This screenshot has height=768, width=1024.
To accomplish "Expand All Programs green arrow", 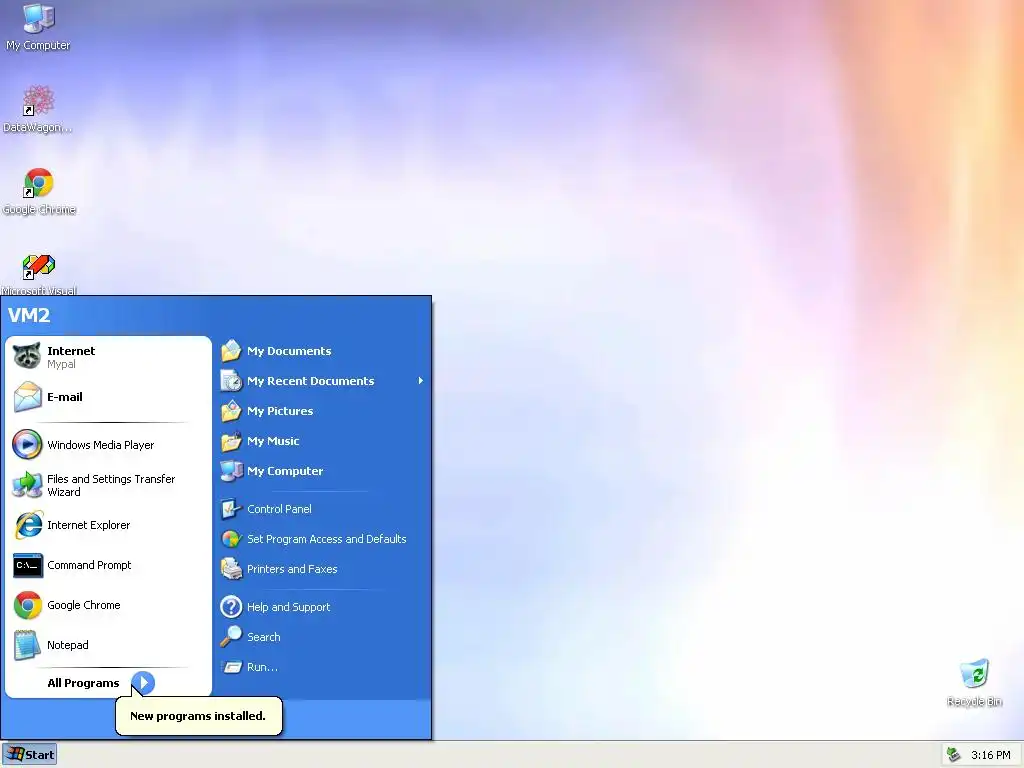I will [143, 683].
